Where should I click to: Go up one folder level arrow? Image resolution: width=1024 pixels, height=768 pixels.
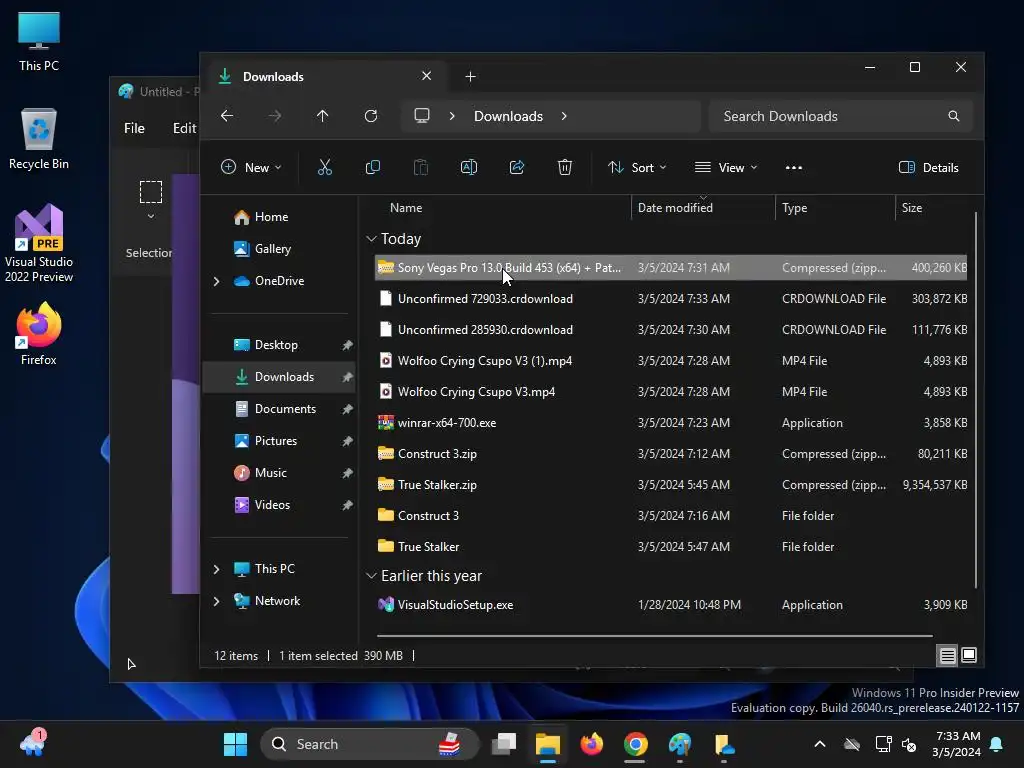[x=323, y=116]
